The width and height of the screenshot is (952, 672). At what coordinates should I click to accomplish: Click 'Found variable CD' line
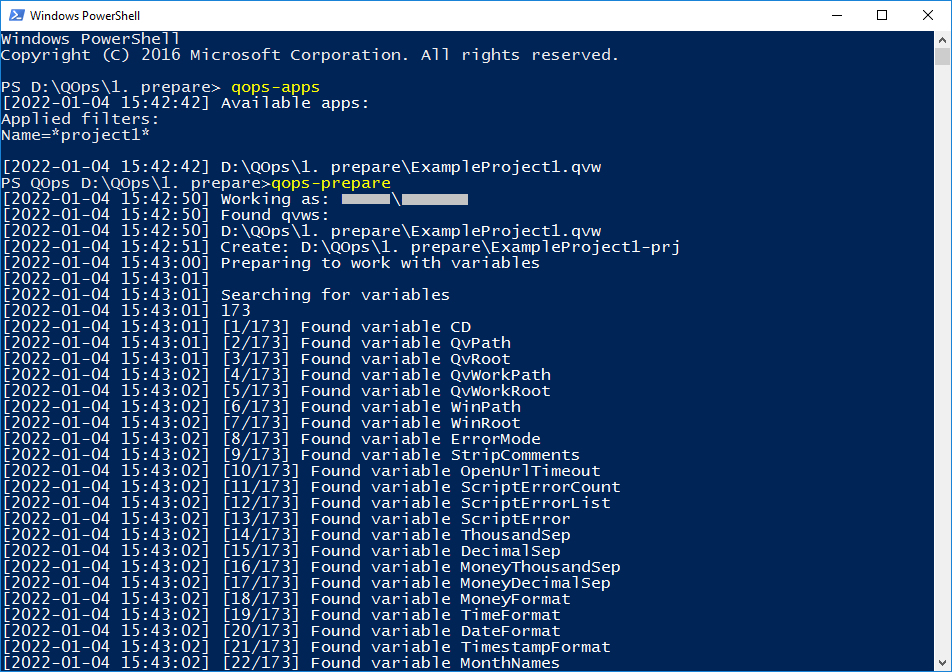(x=237, y=327)
